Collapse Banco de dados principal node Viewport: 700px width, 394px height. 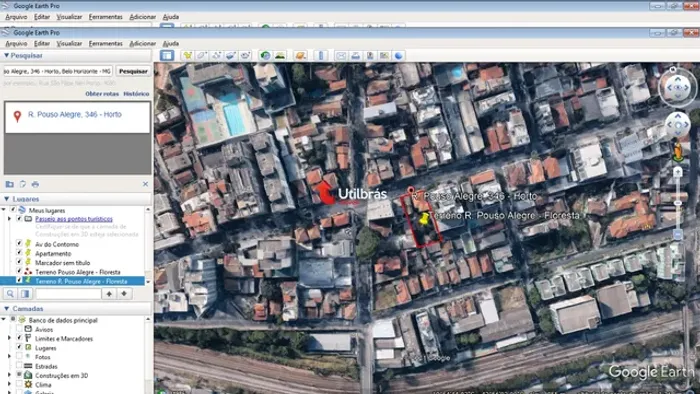tap(4, 319)
